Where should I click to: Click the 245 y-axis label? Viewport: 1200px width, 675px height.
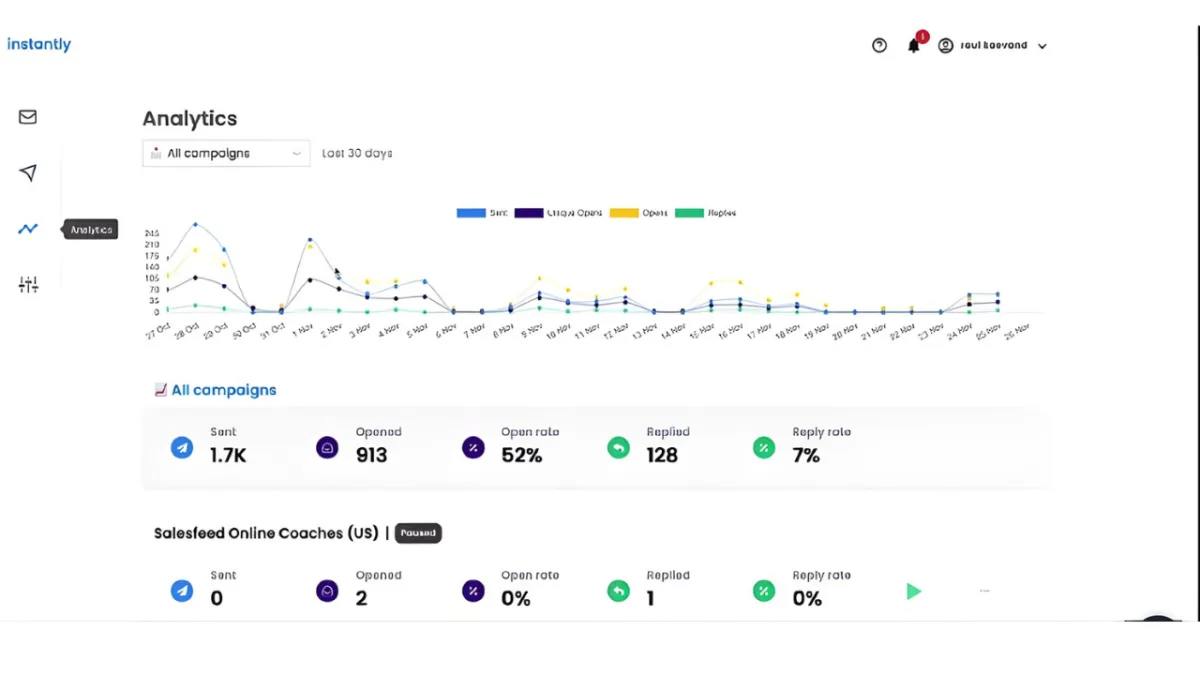(152, 233)
